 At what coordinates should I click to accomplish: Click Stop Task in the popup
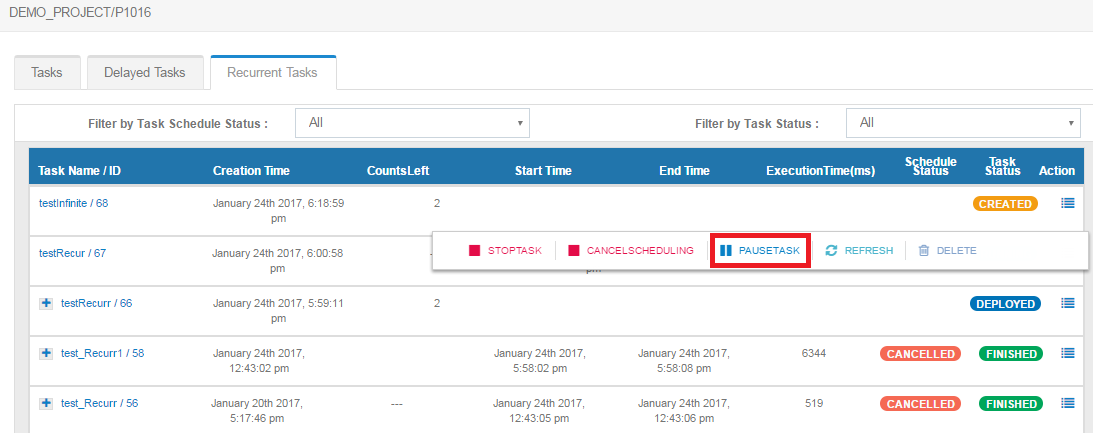pos(505,251)
